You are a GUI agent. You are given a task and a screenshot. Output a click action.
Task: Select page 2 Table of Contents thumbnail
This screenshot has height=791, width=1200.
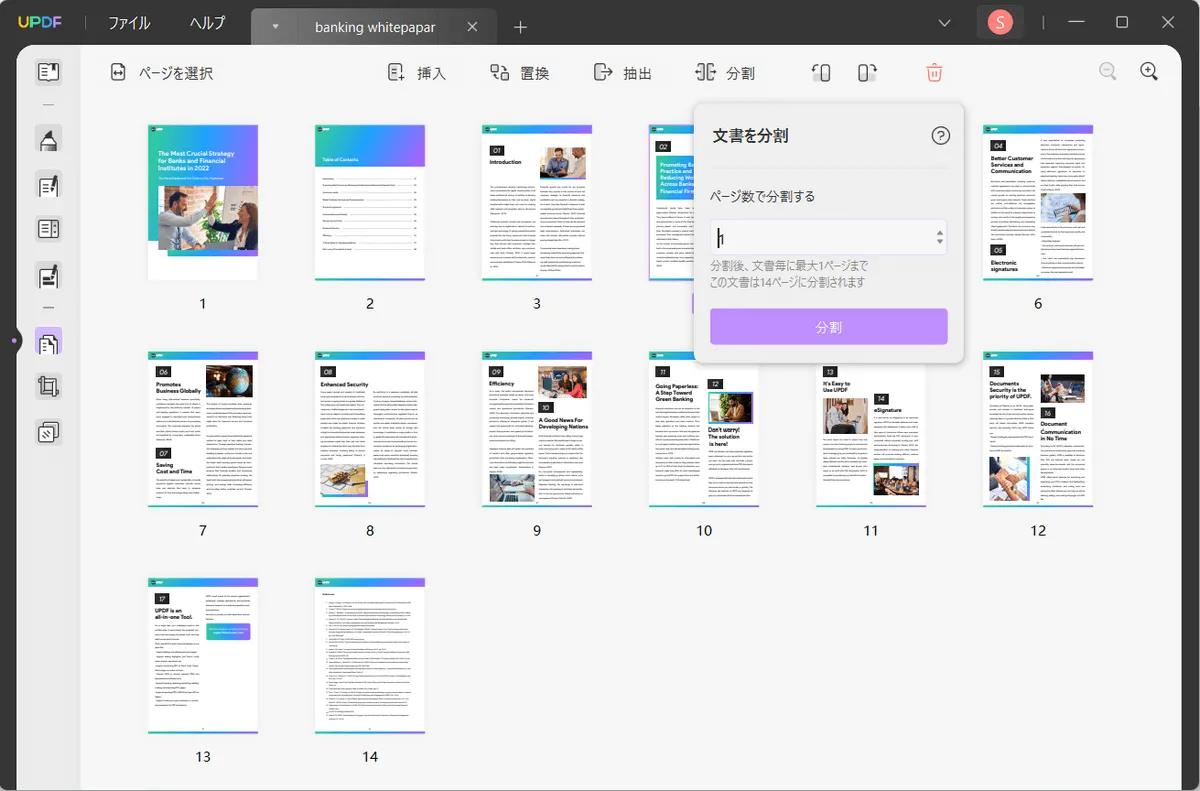(x=370, y=203)
